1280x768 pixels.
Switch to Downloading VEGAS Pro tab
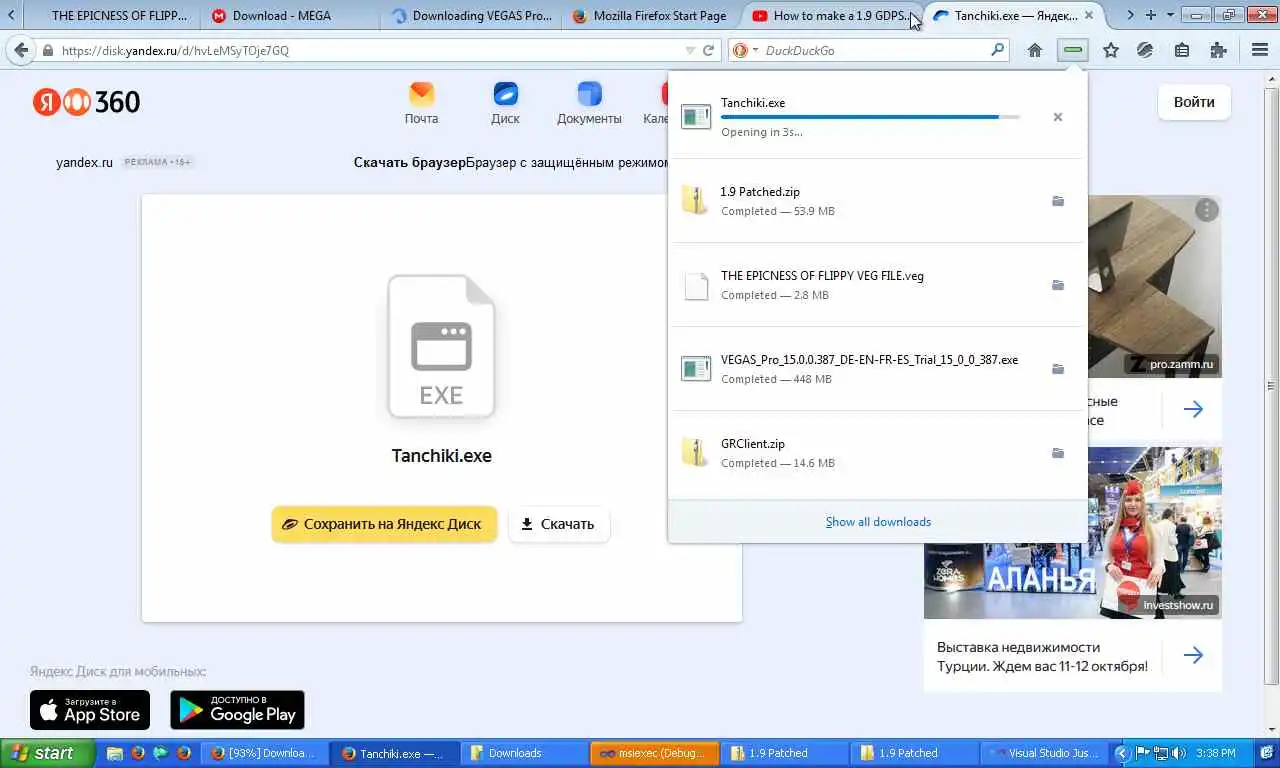(470, 16)
